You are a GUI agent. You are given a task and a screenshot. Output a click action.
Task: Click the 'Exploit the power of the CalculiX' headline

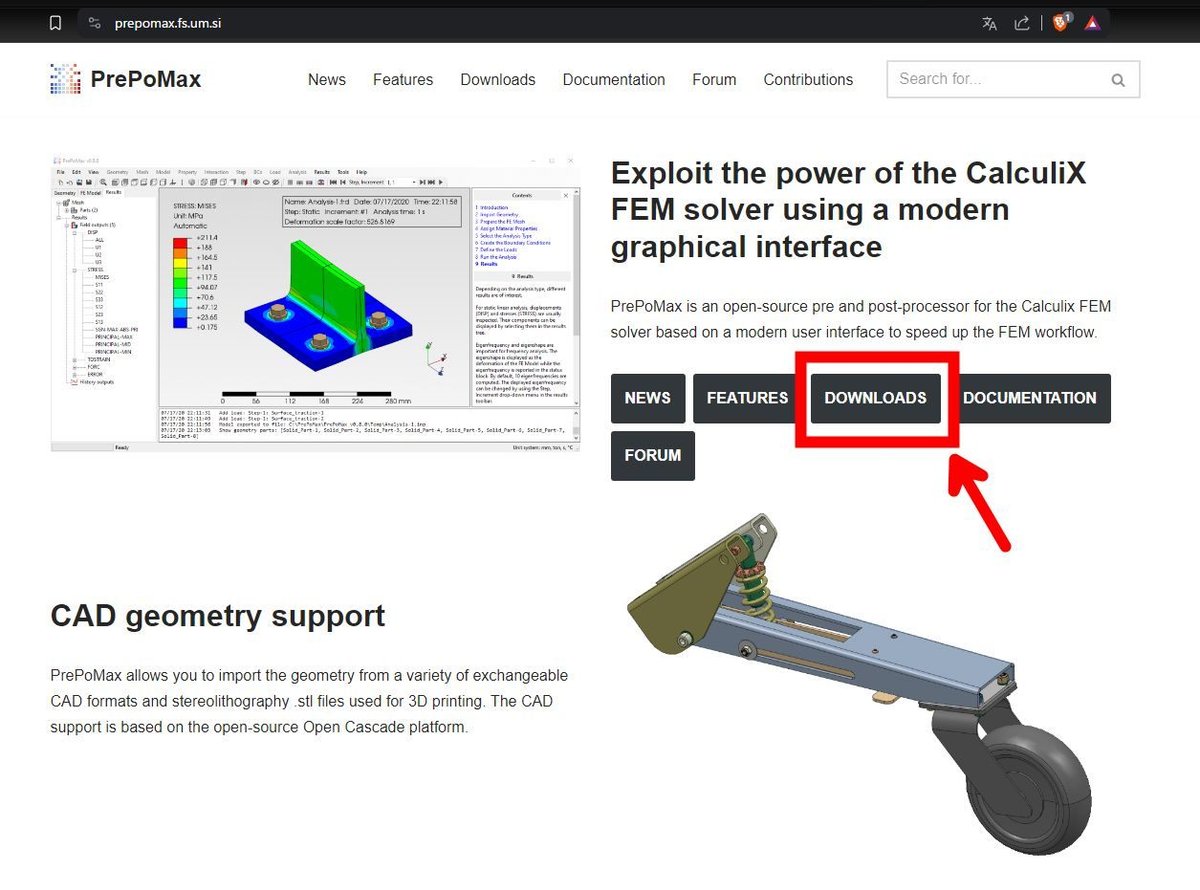849,209
